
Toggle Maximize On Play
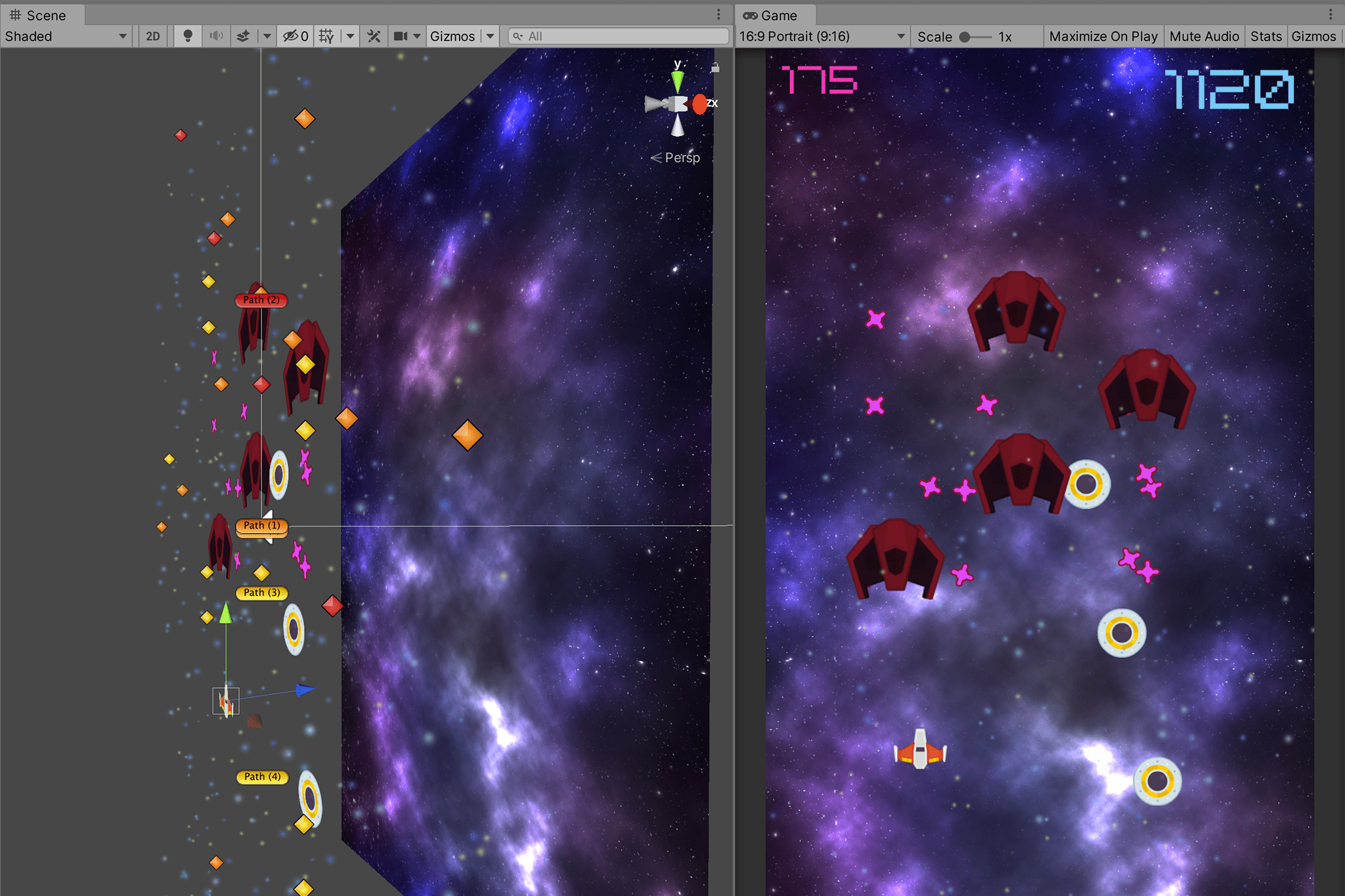pos(1103,36)
